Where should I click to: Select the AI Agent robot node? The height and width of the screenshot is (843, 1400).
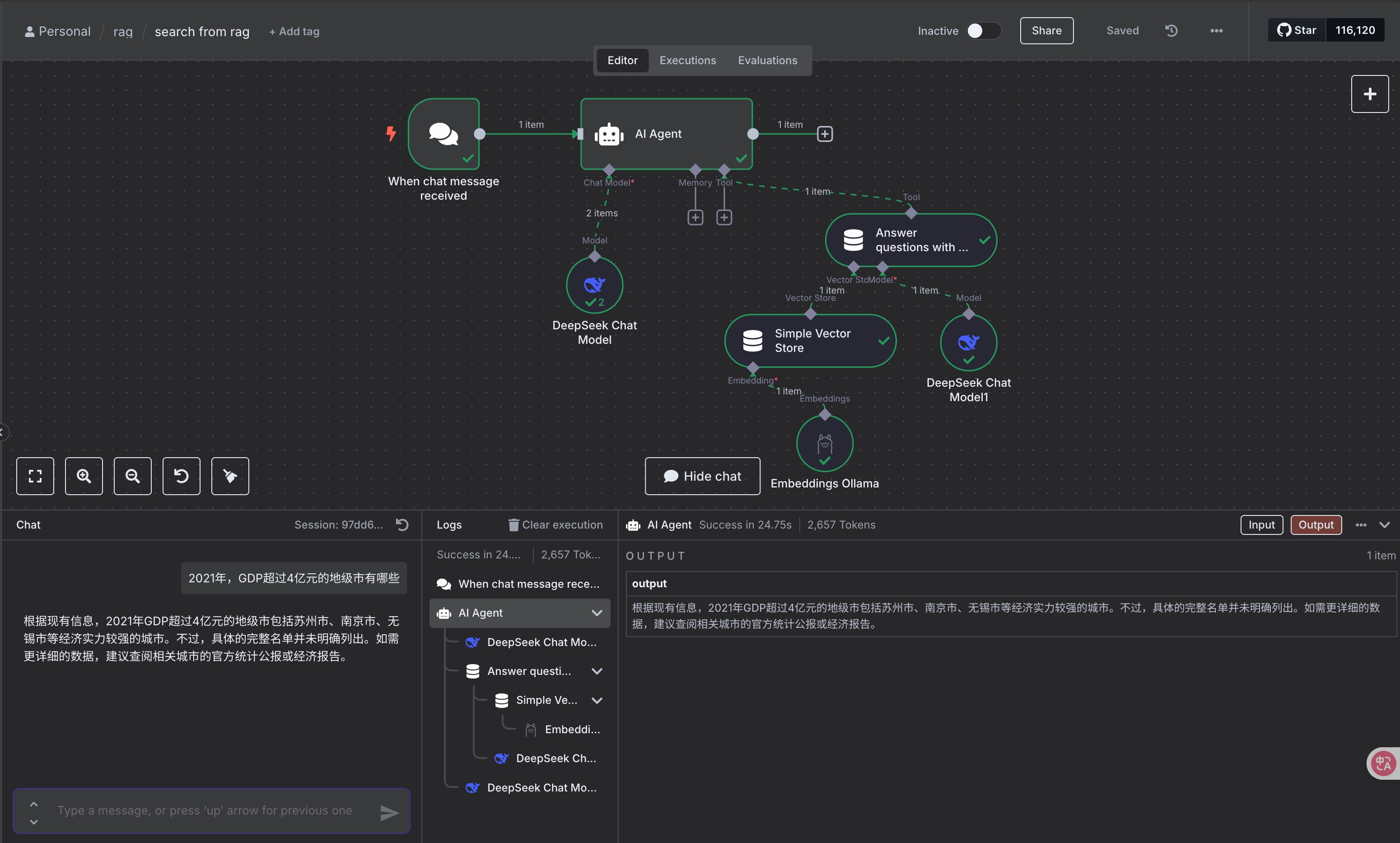[667, 134]
